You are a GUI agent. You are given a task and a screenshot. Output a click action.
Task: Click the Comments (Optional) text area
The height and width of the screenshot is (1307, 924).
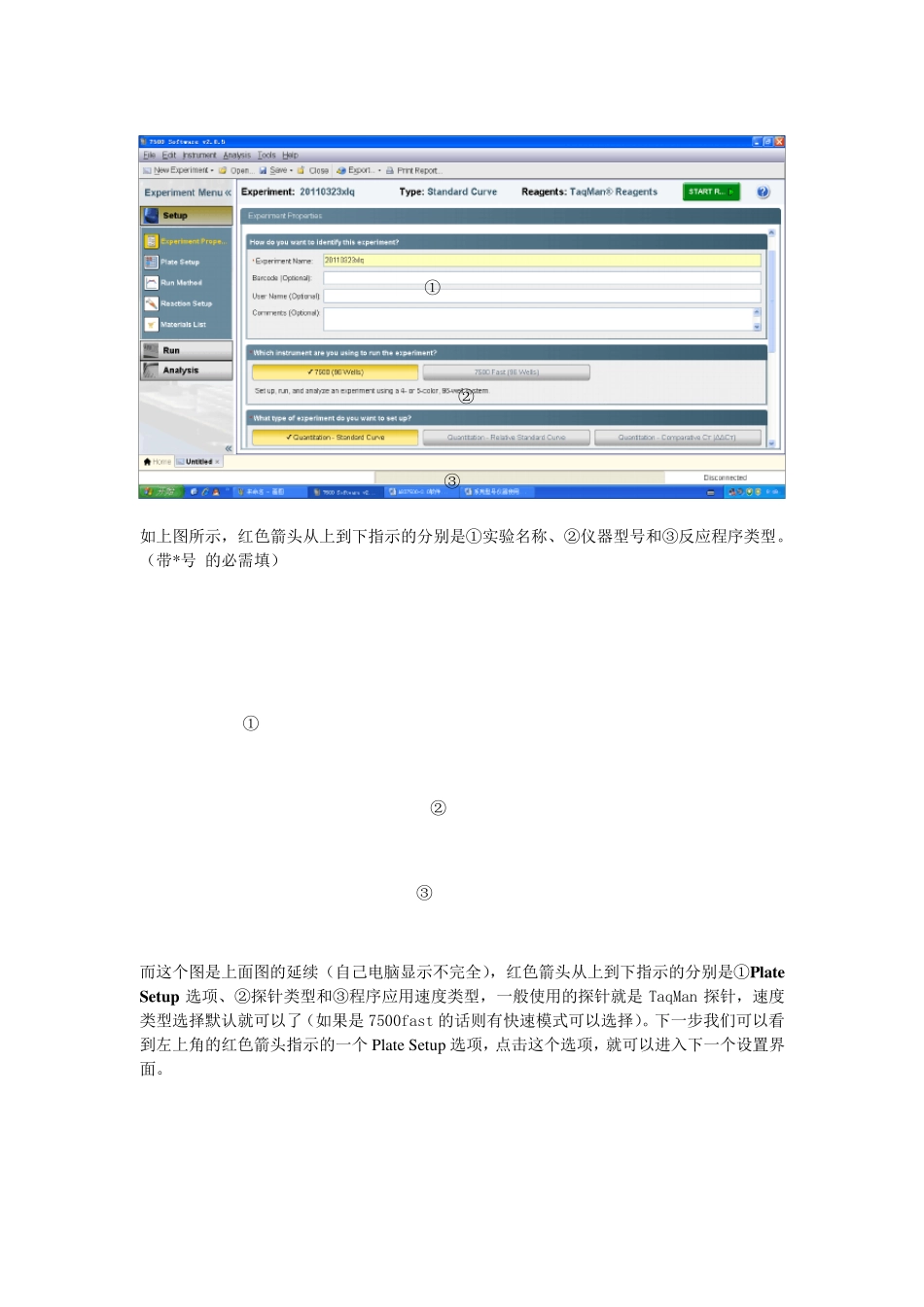(x=538, y=319)
